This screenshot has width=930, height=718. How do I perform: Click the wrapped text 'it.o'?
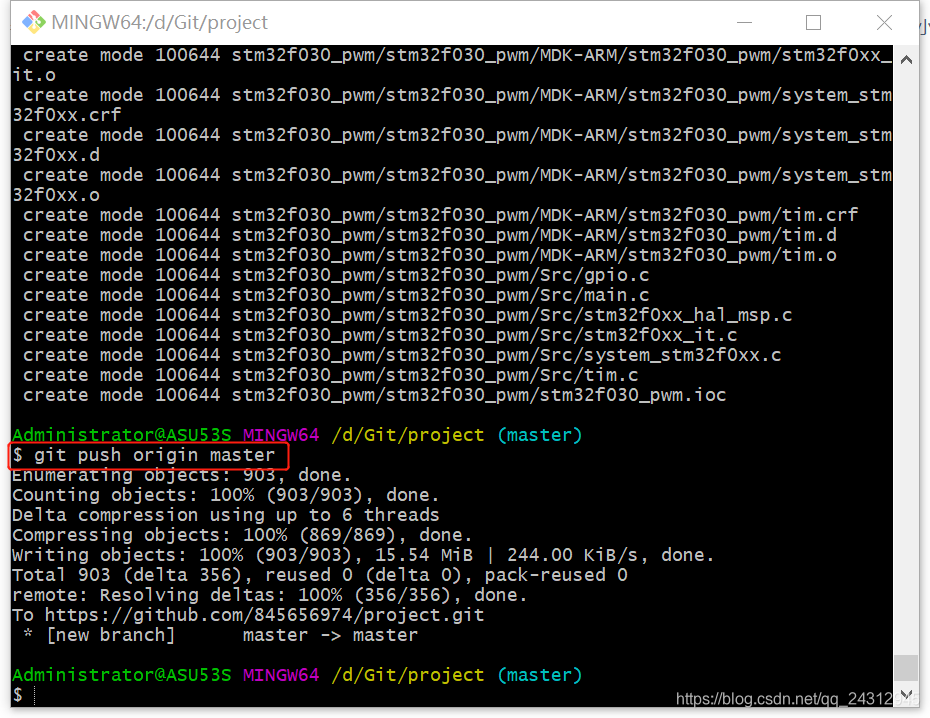click(x=34, y=75)
